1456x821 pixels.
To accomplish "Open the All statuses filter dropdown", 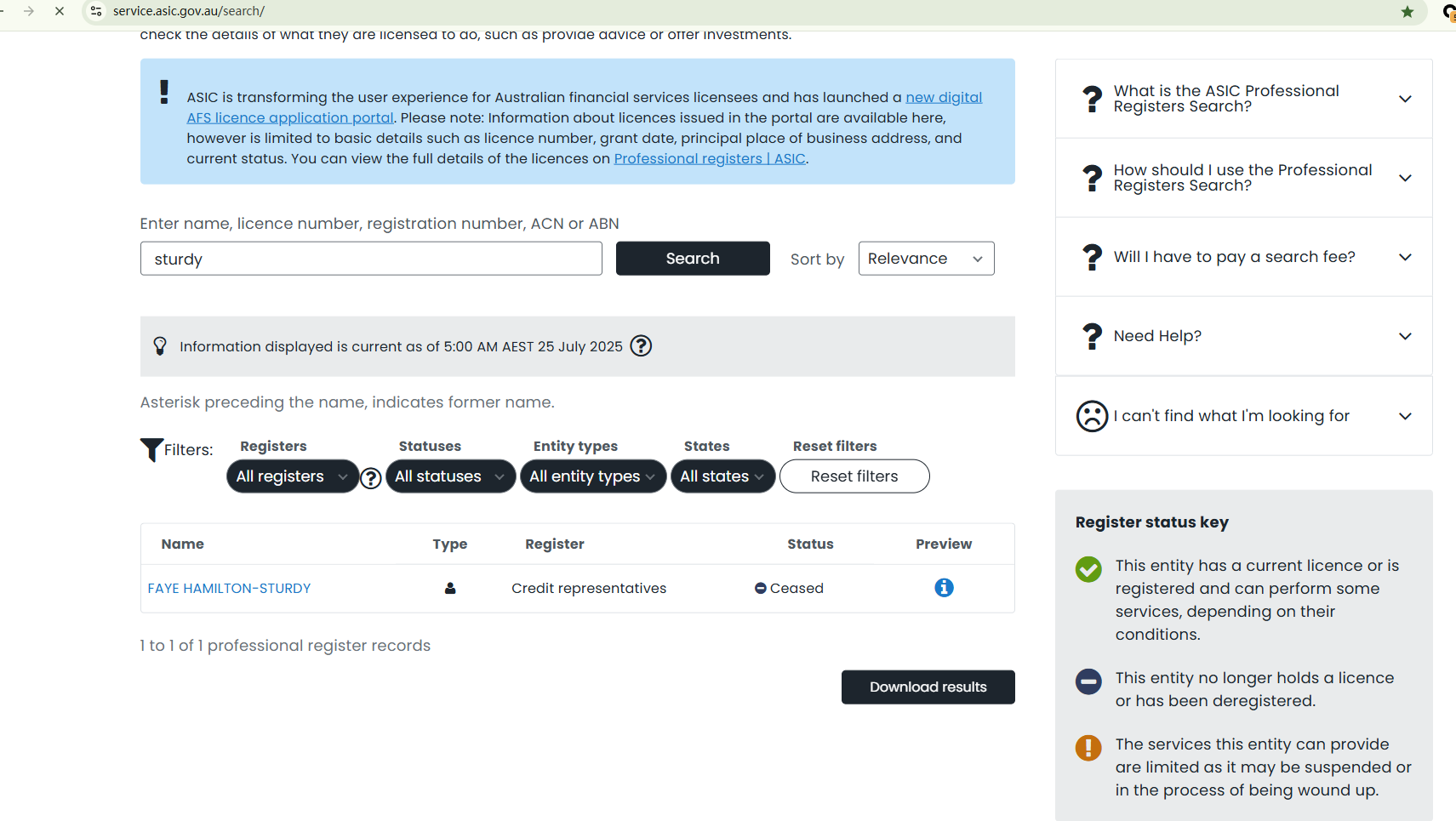I will point(450,476).
